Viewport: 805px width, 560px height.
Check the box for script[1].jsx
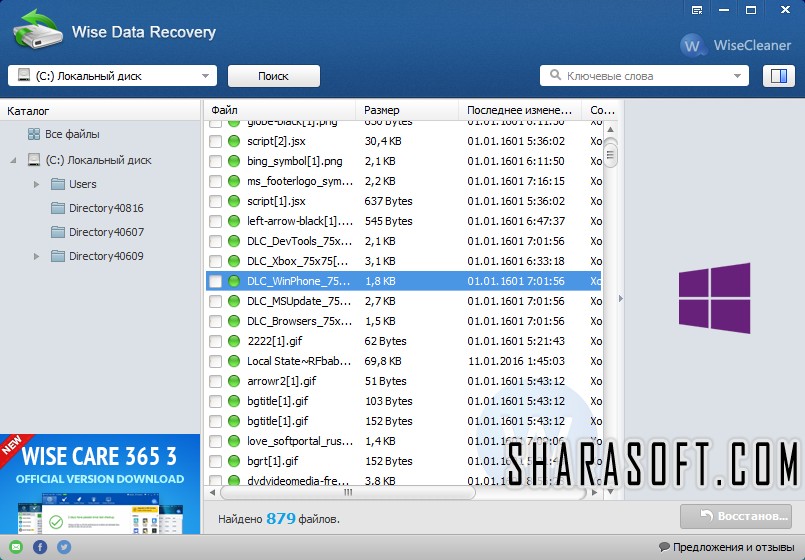[x=216, y=201]
